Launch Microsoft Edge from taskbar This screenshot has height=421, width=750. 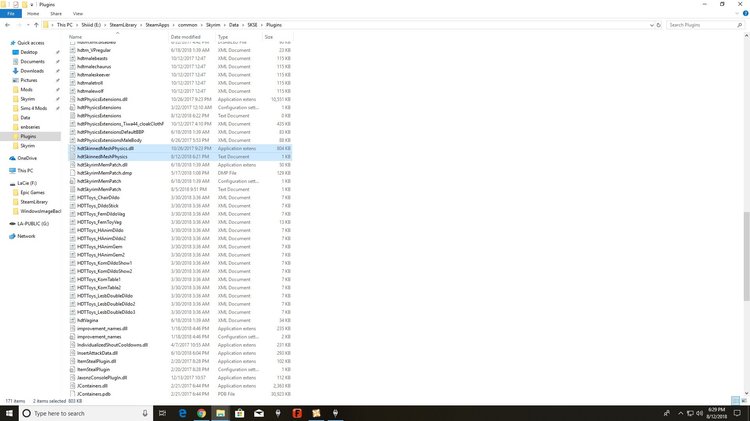[182, 413]
